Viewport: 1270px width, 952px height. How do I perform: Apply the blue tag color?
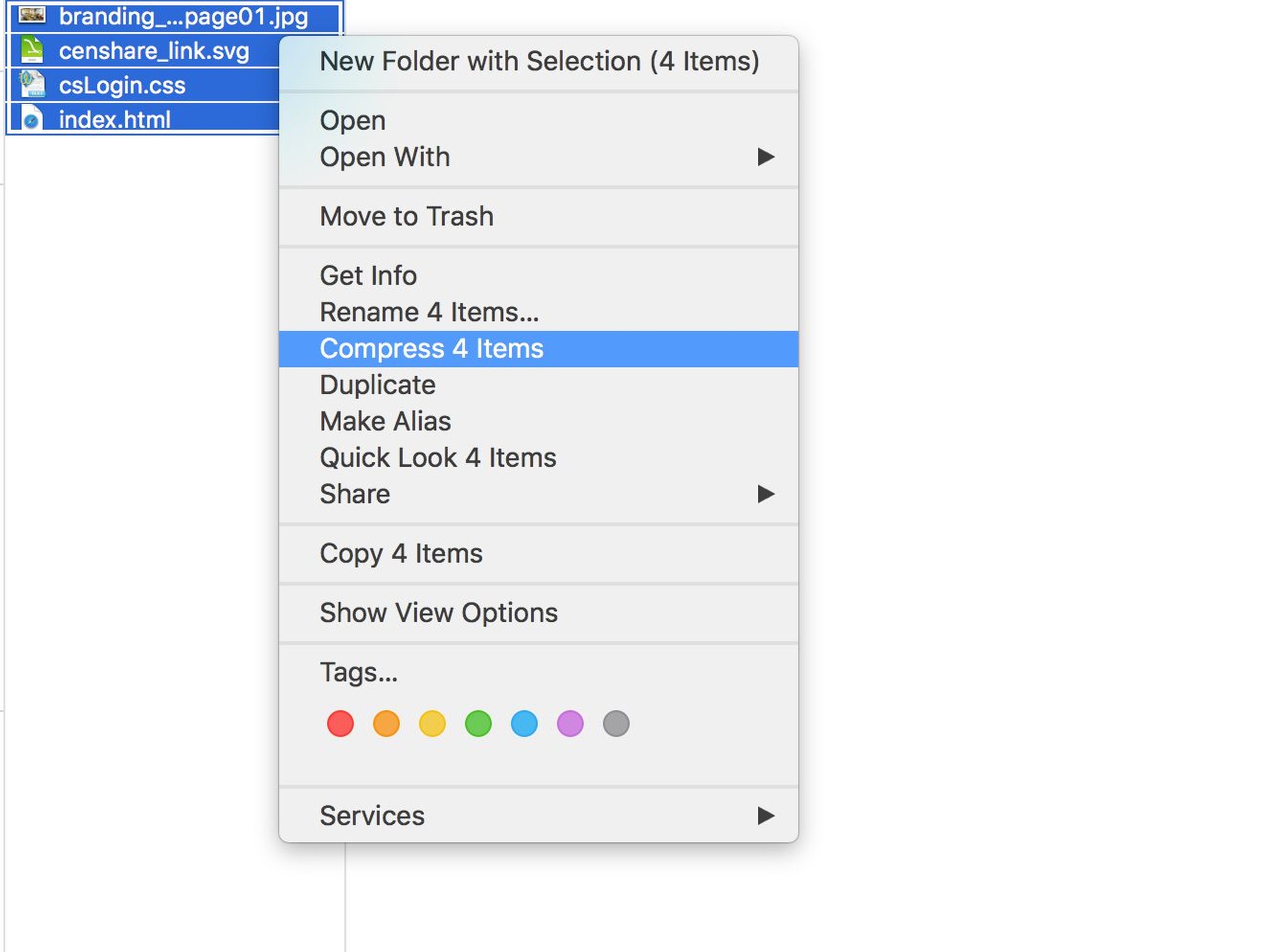click(x=524, y=723)
